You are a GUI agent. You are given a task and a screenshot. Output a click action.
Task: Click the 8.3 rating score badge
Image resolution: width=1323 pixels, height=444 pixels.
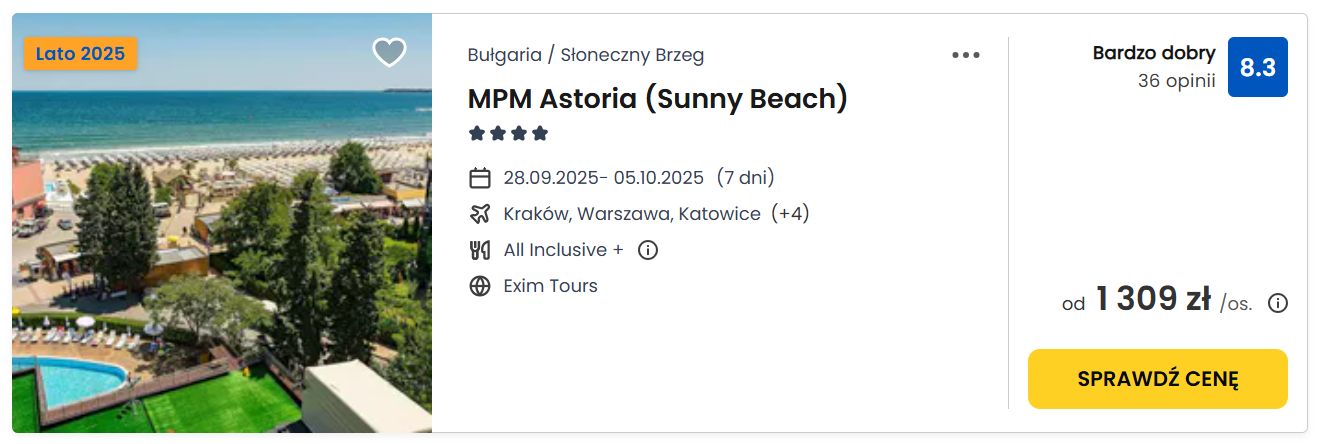pos(1258,67)
